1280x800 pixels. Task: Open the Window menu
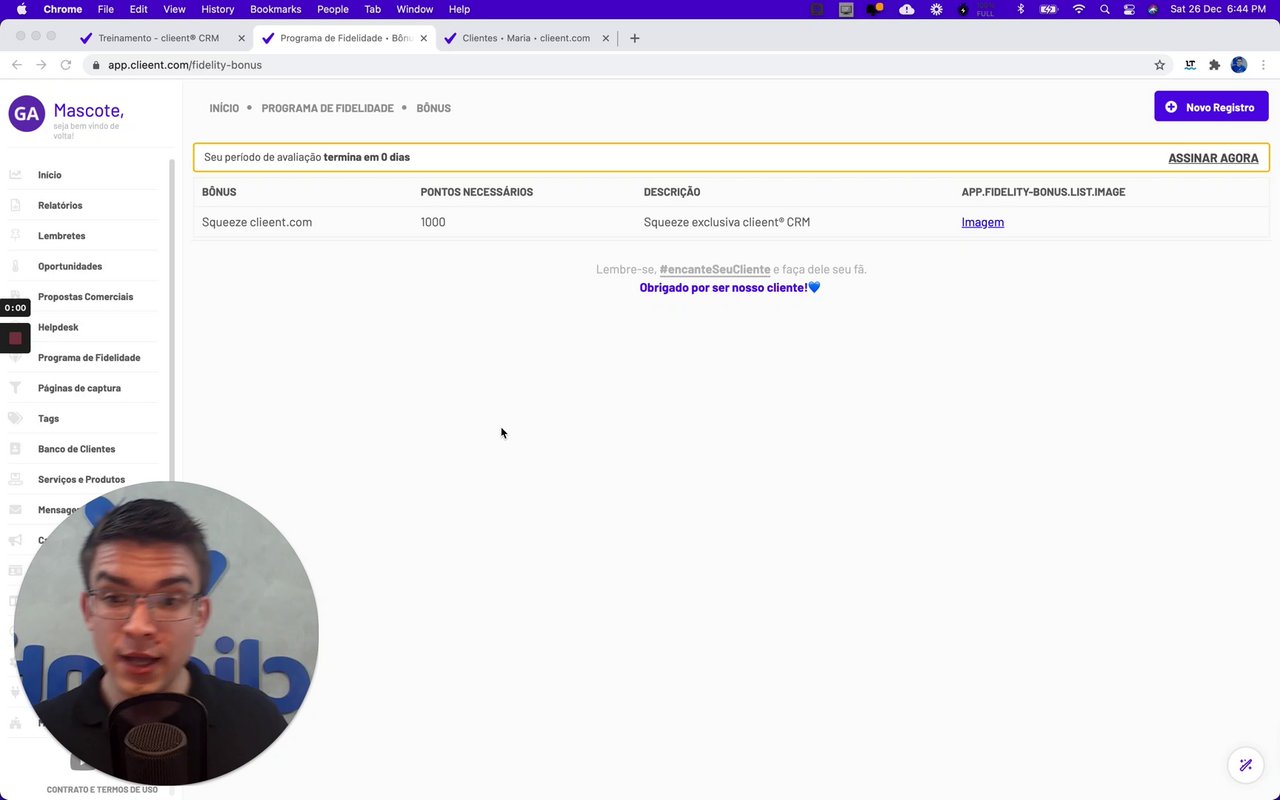[x=415, y=9]
